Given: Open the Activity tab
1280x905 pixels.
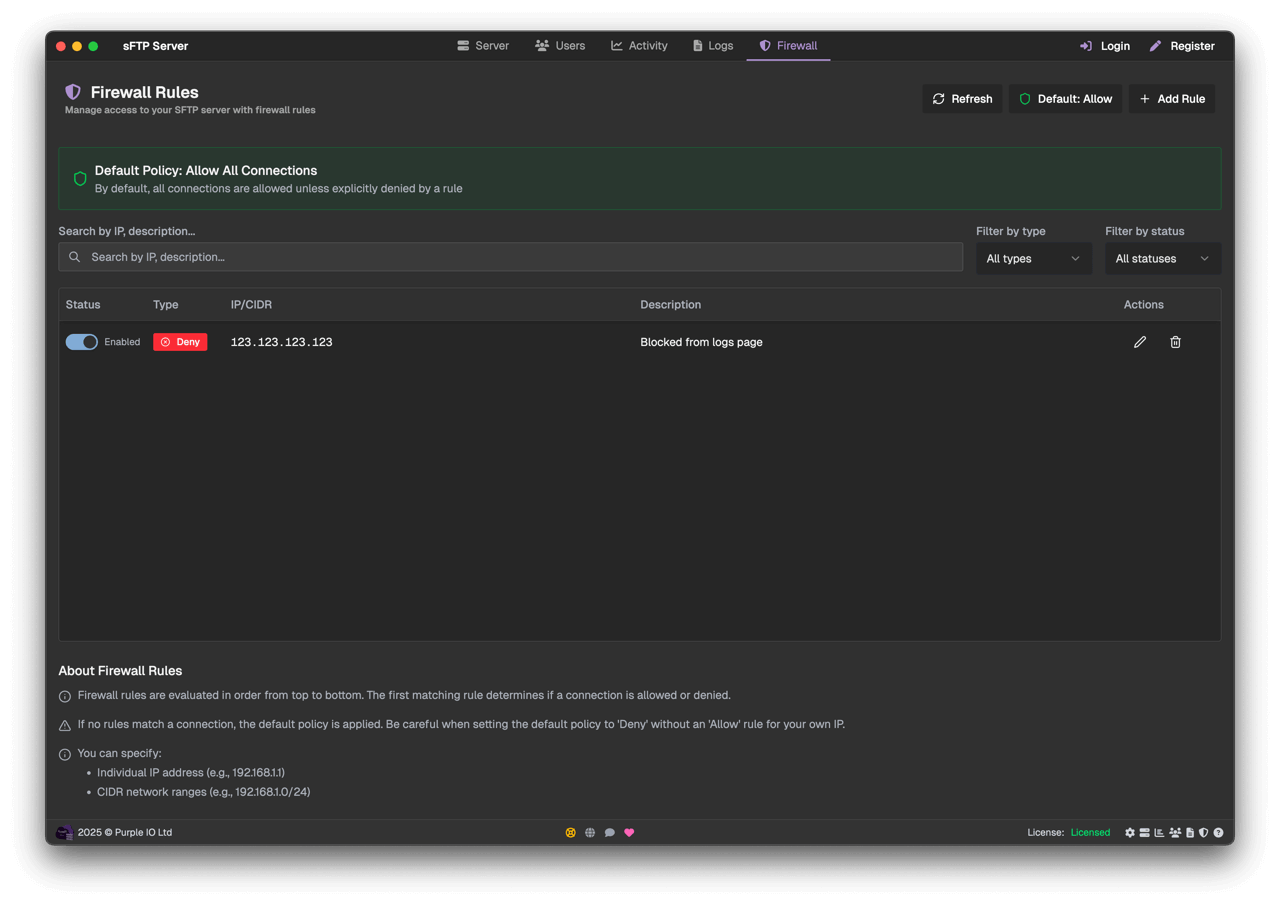Looking at the screenshot, I should pyautogui.click(x=639, y=46).
